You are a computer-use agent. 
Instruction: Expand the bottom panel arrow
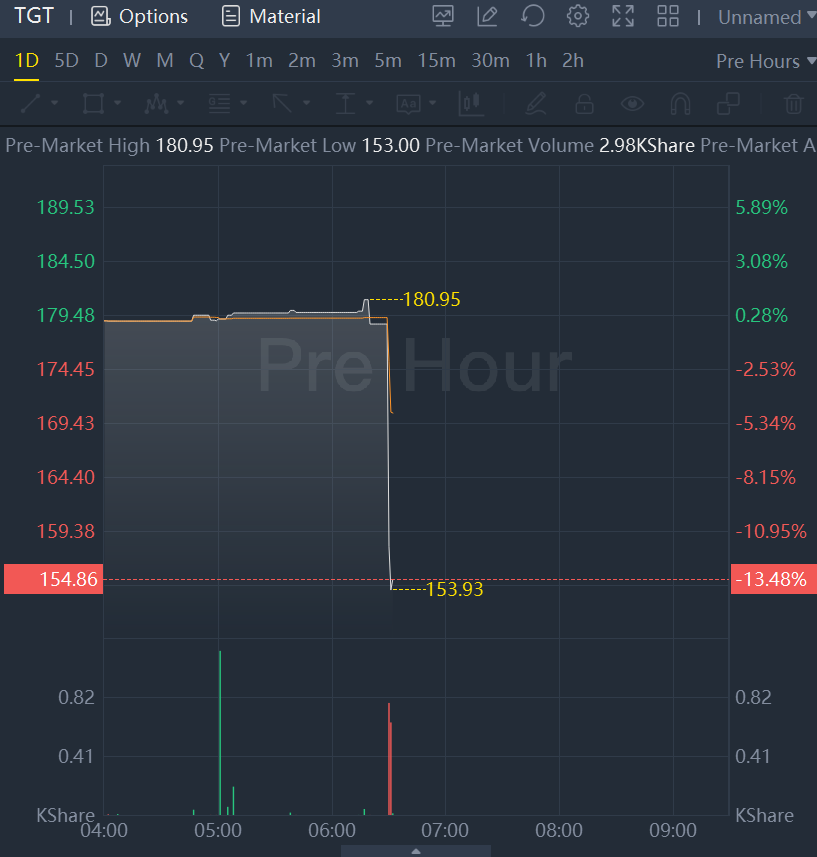[416, 851]
